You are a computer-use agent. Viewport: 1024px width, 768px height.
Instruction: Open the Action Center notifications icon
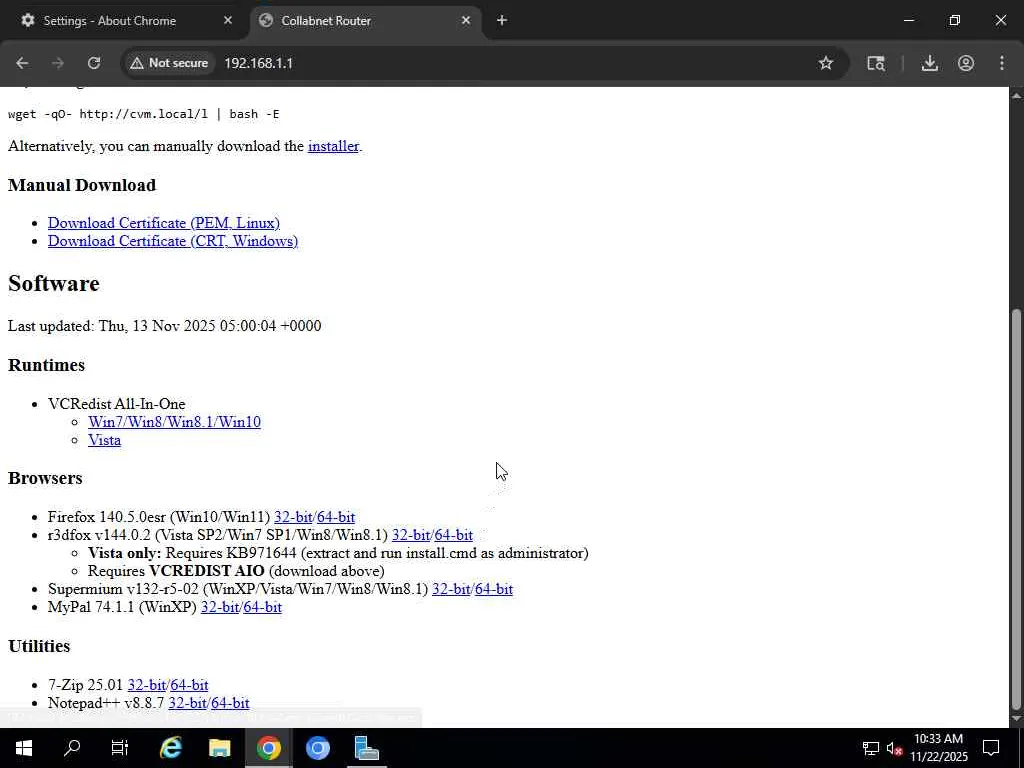[x=991, y=748]
